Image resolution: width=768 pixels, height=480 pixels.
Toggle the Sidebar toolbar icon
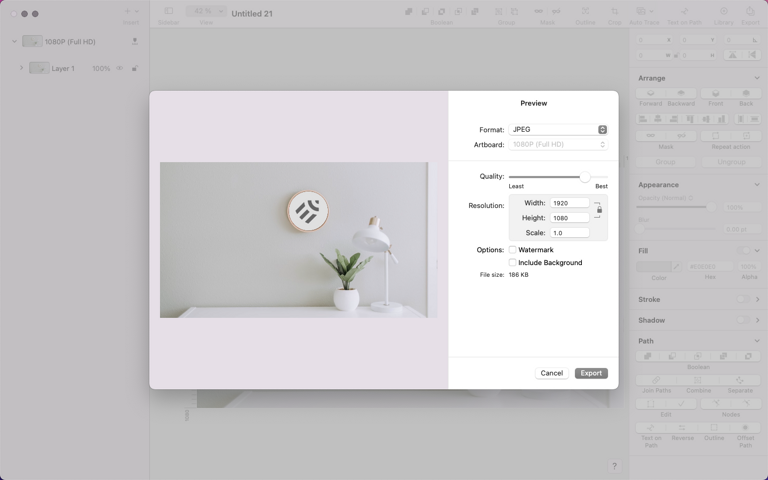tap(168, 11)
